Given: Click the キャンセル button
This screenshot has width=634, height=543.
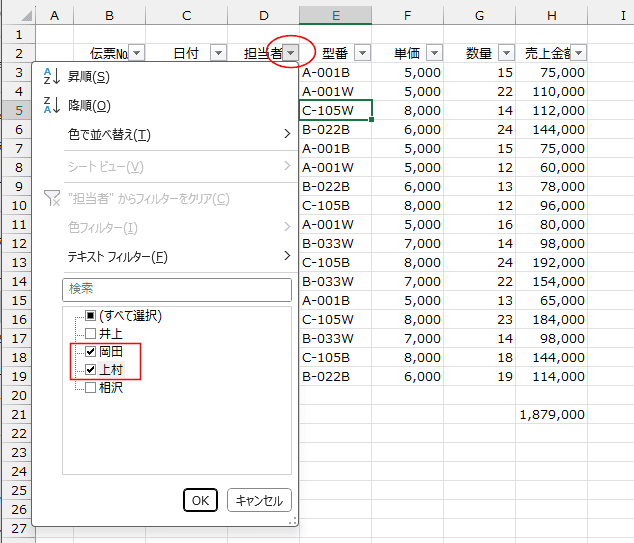Looking at the screenshot, I should tap(259, 500).
